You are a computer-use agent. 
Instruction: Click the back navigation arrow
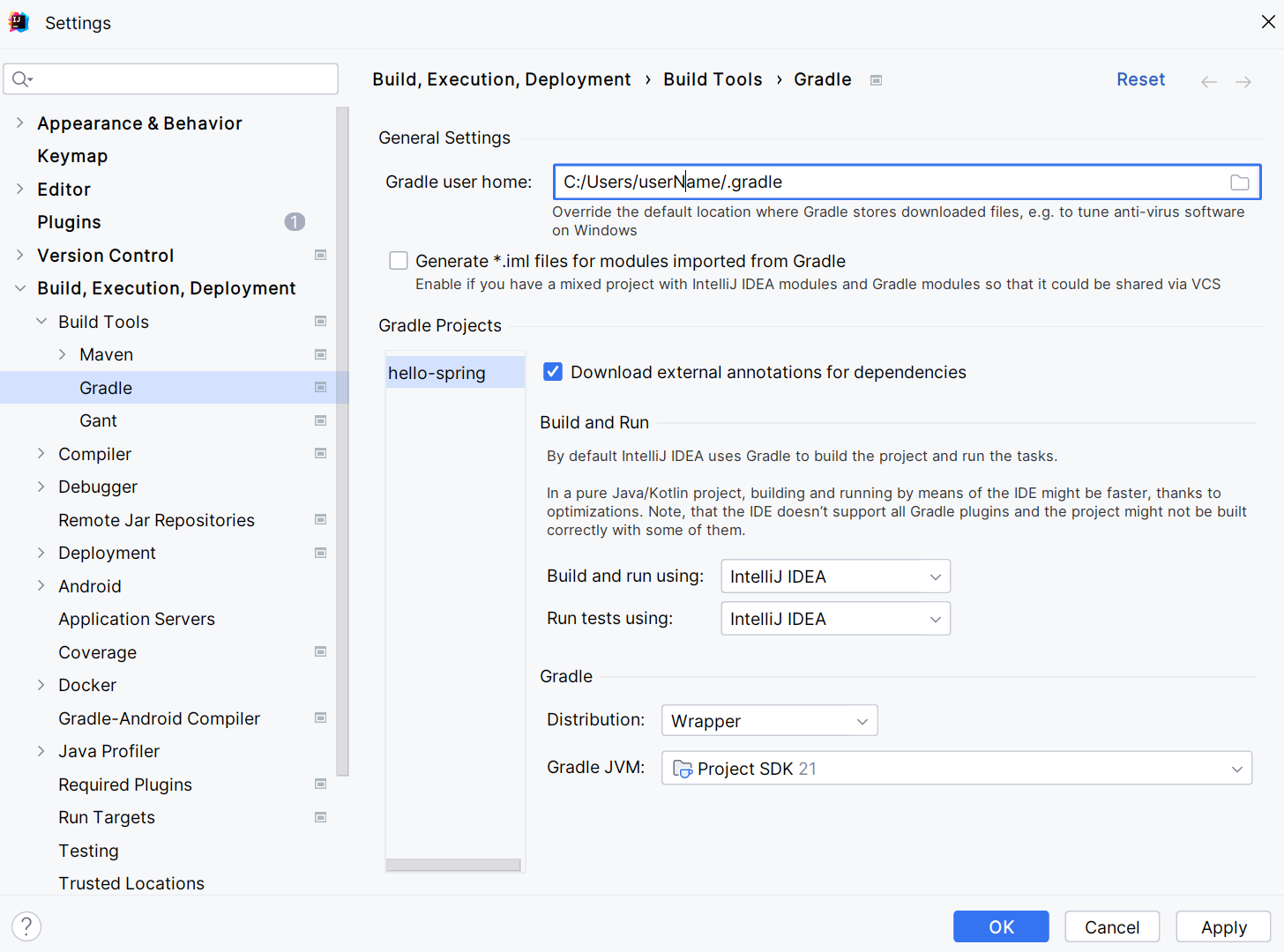[x=1208, y=82]
